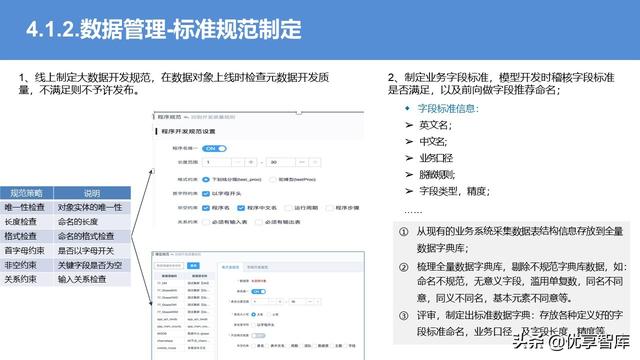Toggle the ON switch in 程序开发规范设置

pyautogui.click(x=214, y=149)
